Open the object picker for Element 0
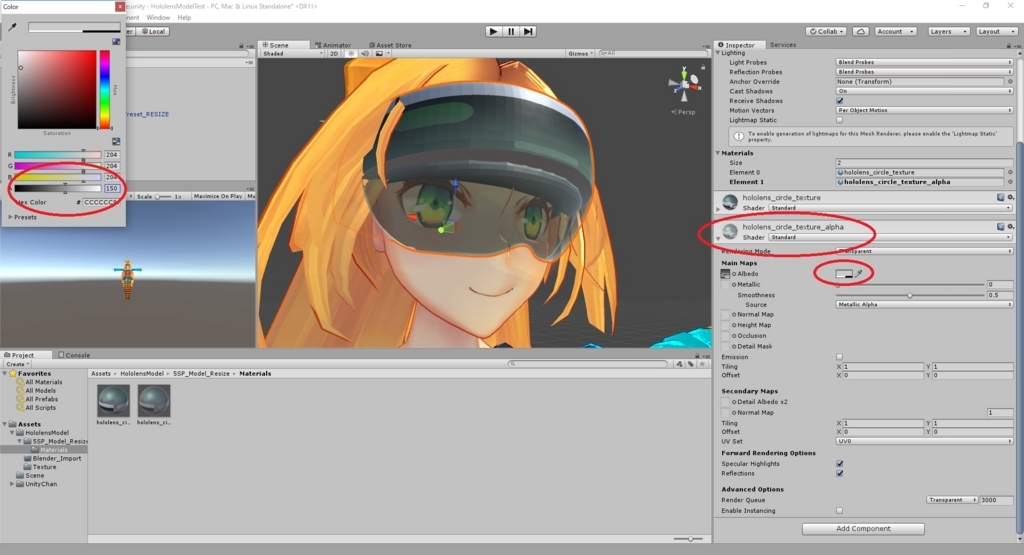 [1010, 172]
